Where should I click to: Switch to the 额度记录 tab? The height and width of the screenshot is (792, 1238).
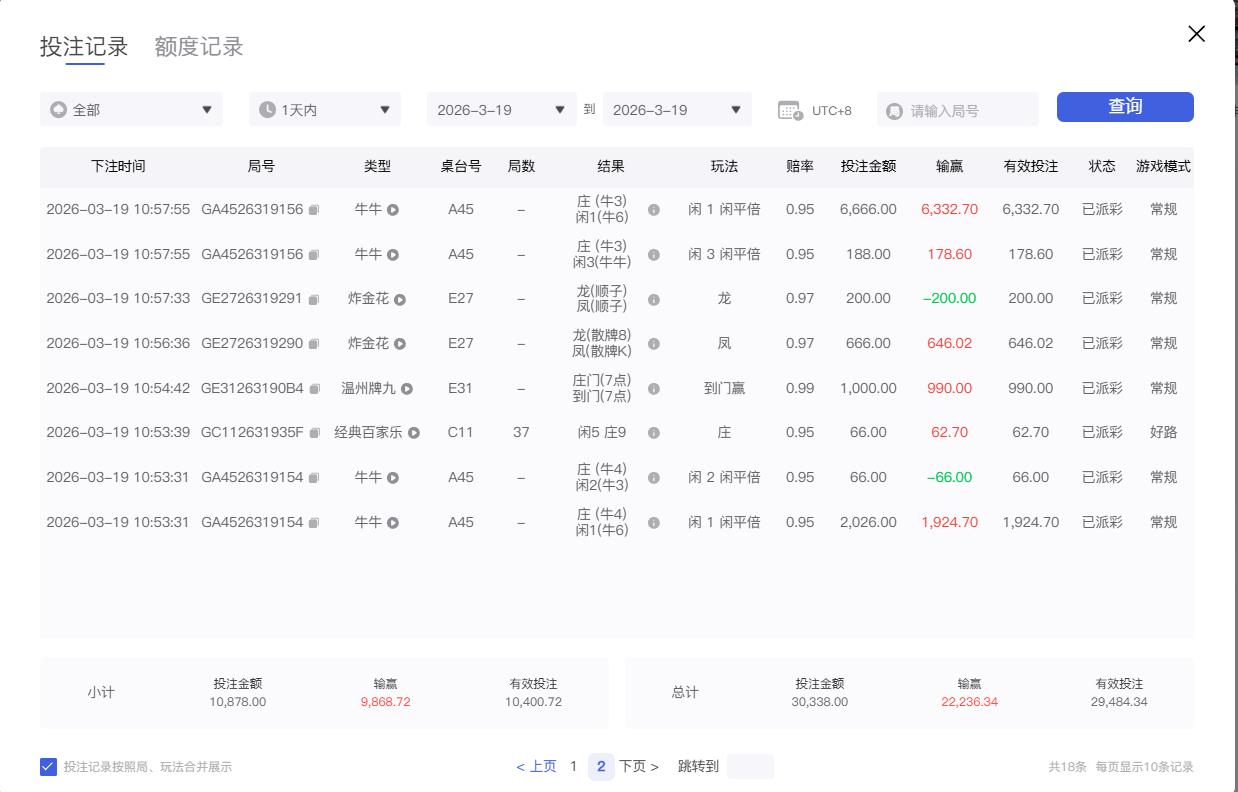(197, 46)
